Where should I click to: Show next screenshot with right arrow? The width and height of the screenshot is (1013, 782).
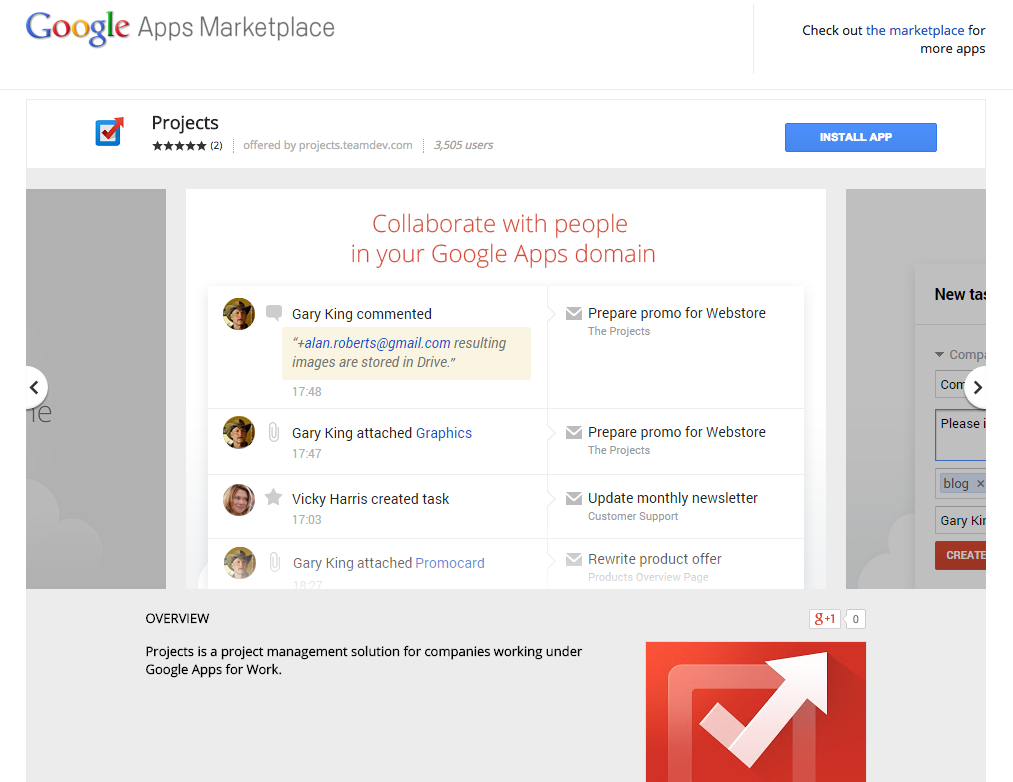coord(976,387)
